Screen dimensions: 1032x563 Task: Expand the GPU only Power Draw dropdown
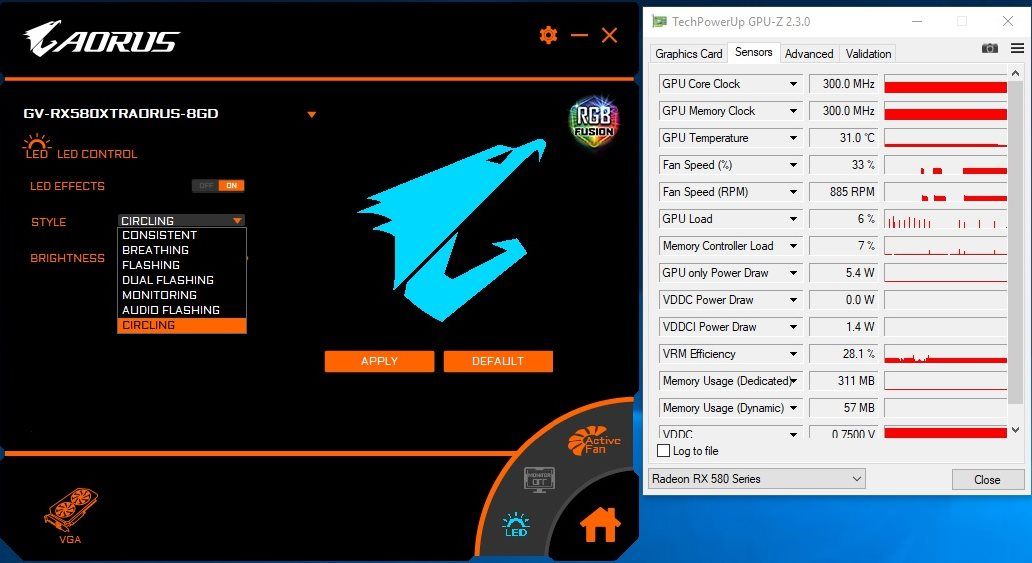click(x=793, y=273)
